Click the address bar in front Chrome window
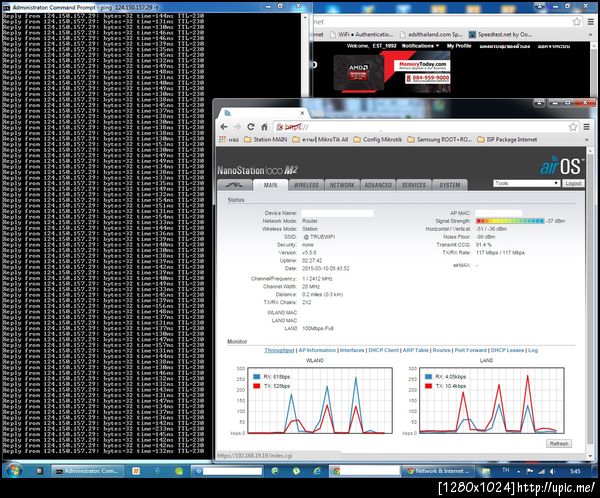This screenshot has width=600, height=498. (x=421, y=127)
